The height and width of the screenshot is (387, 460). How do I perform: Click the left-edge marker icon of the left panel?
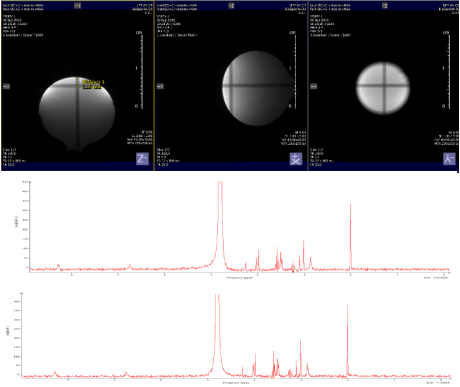coord(6,86)
